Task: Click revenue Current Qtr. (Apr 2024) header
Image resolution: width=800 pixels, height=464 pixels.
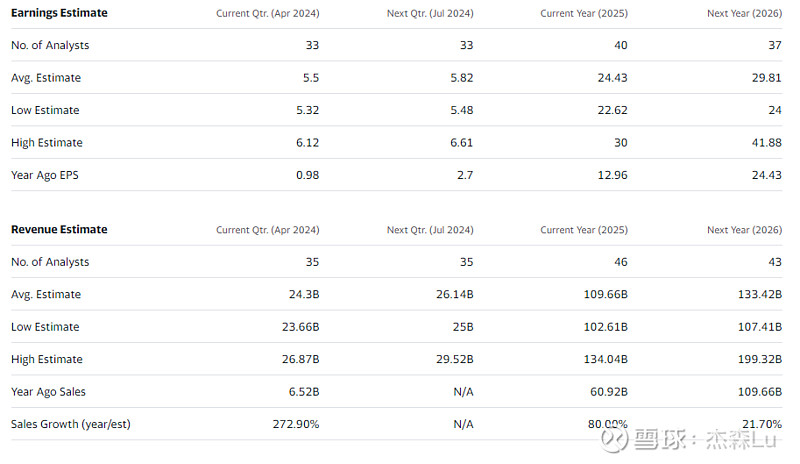Action: click(268, 230)
